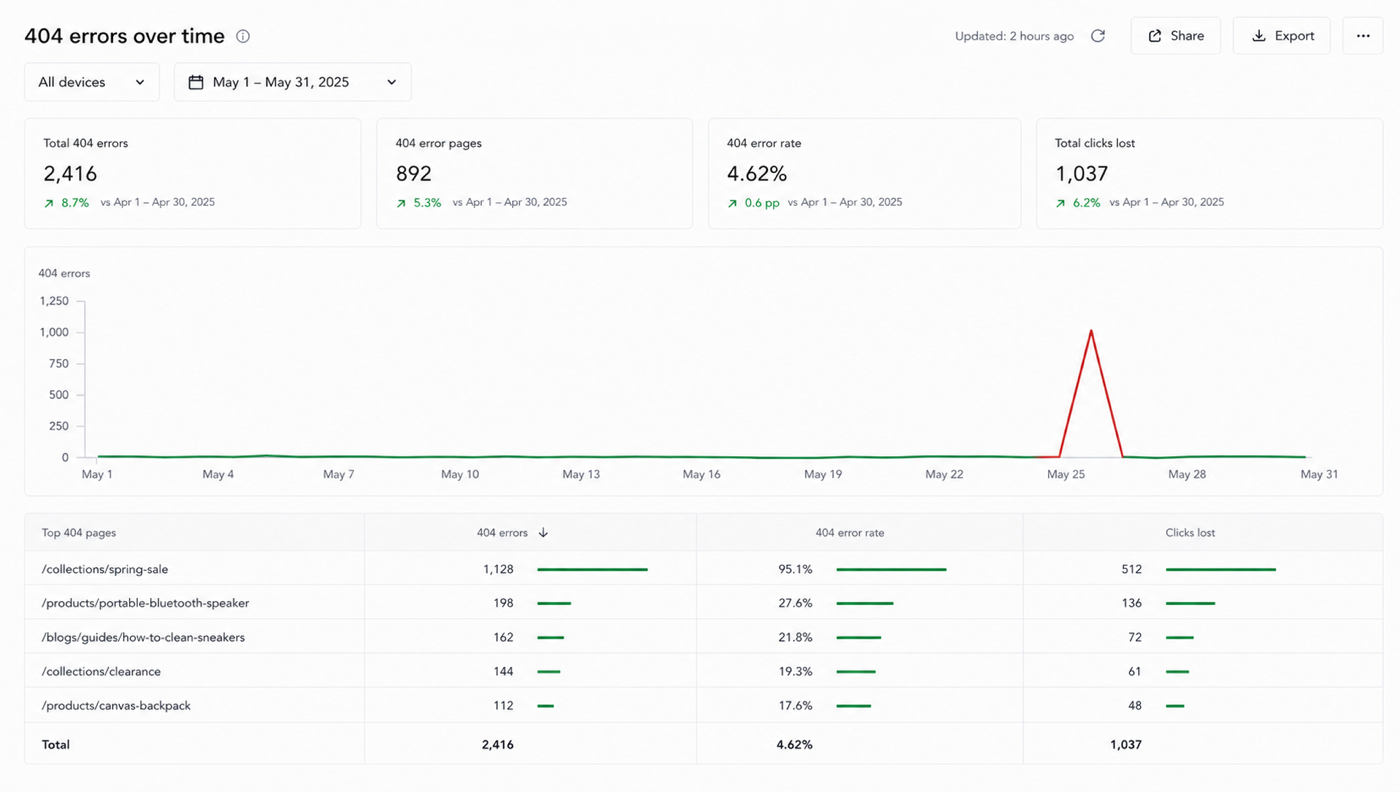The height and width of the screenshot is (792, 1400).
Task: Click the trend arrow in the 404 error rate card
Action: 733,203
